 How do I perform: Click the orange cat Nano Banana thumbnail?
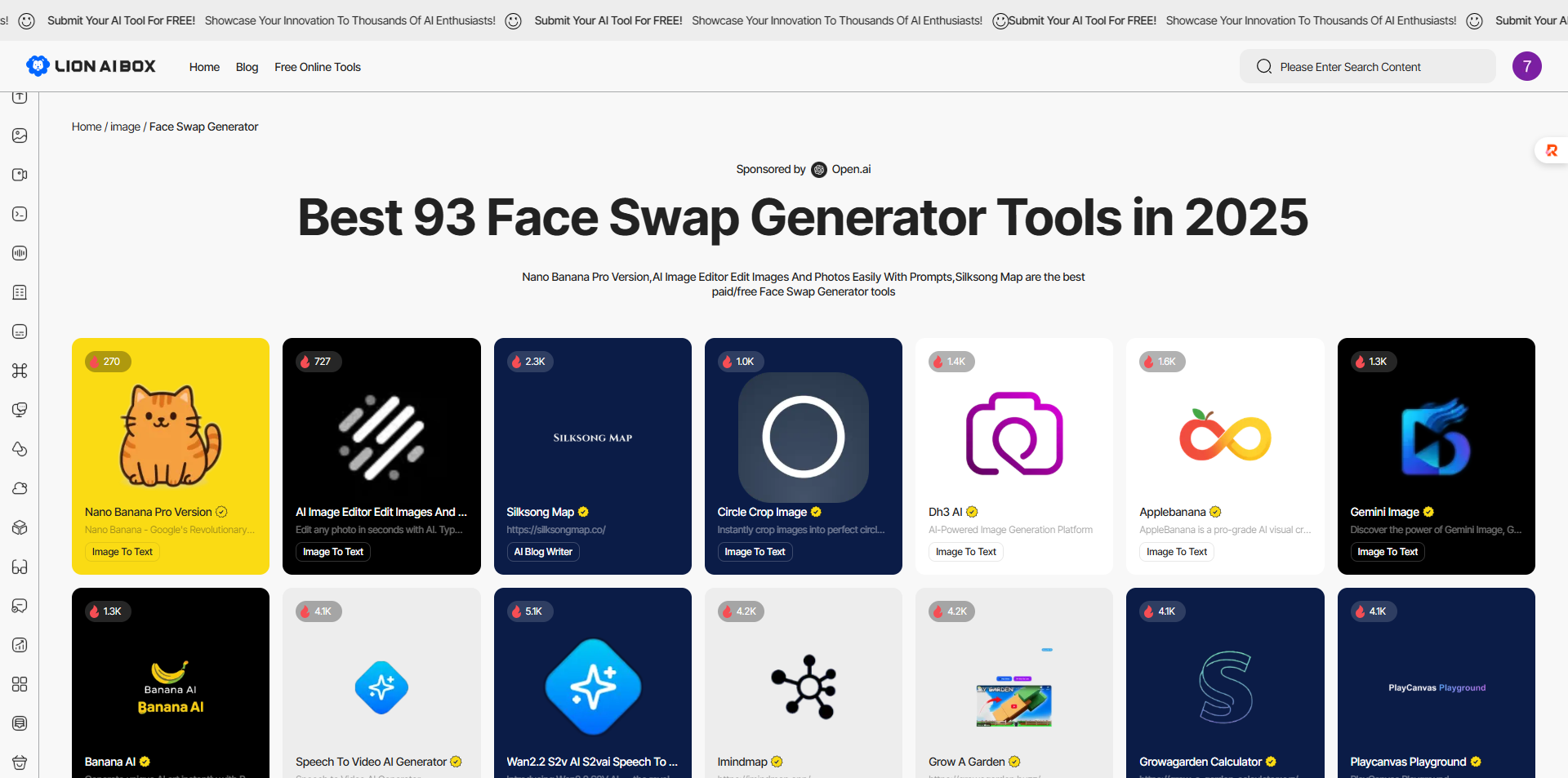coord(171,436)
